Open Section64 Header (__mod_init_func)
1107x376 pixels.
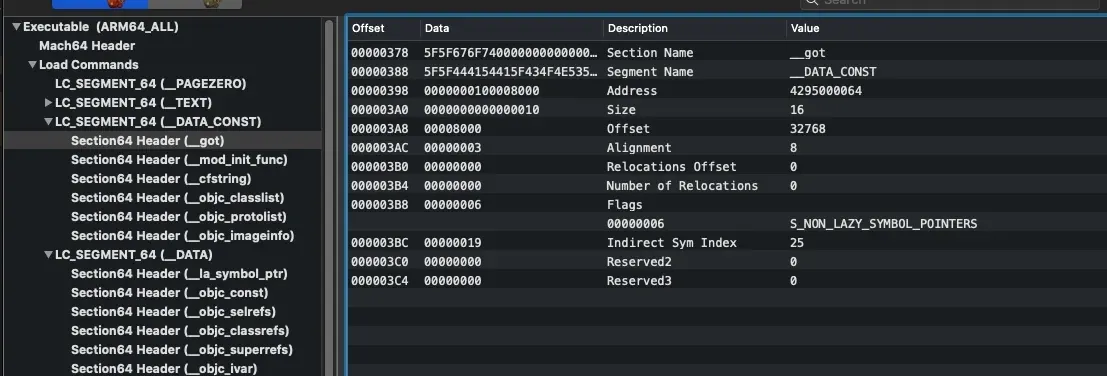(x=179, y=160)
